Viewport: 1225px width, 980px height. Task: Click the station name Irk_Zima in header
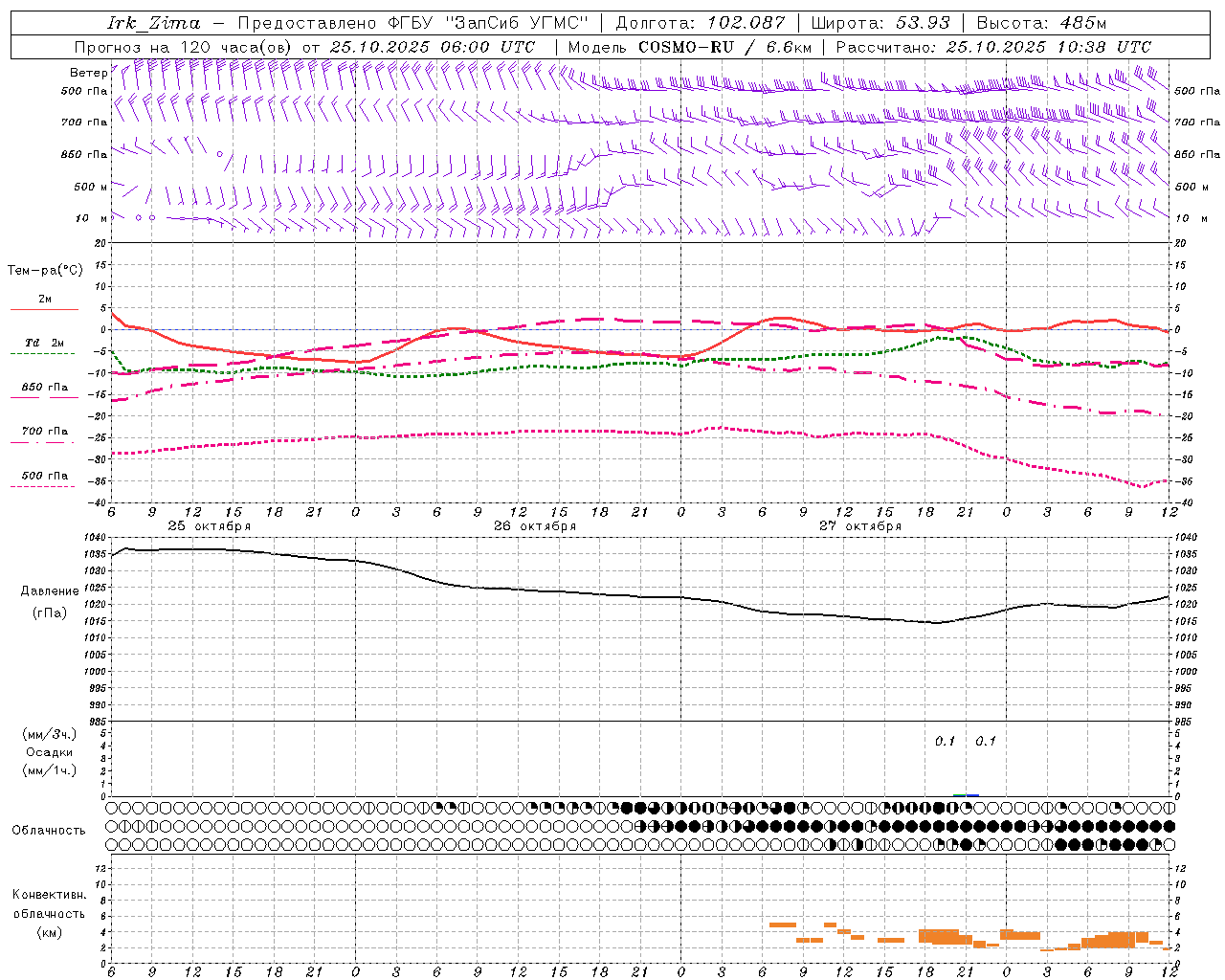coord(154,23)
